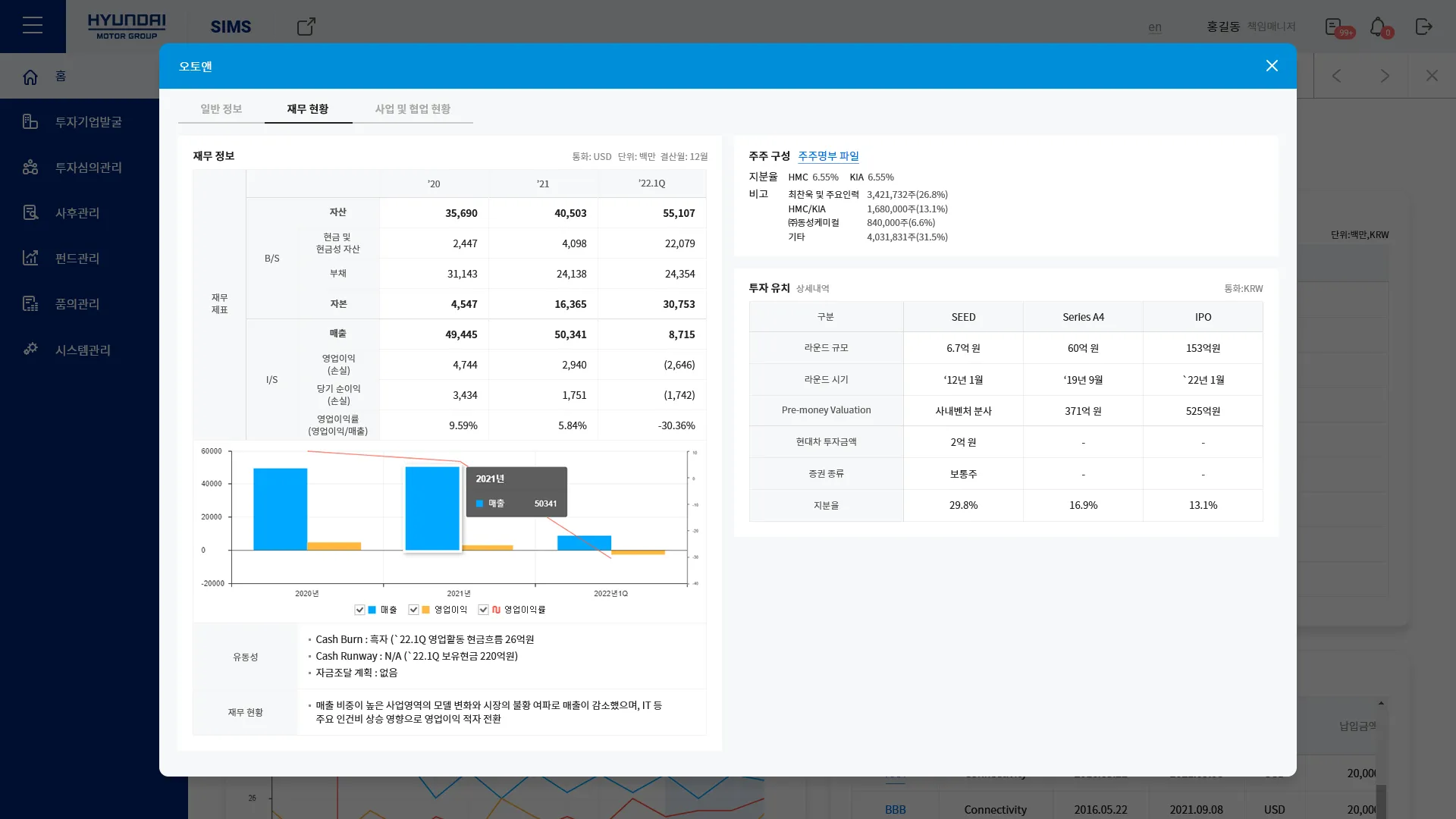Toggle the 매출 legend checkbox
Screen dimensions: 1456x819
pyautogui.click(x=359, y=610)
